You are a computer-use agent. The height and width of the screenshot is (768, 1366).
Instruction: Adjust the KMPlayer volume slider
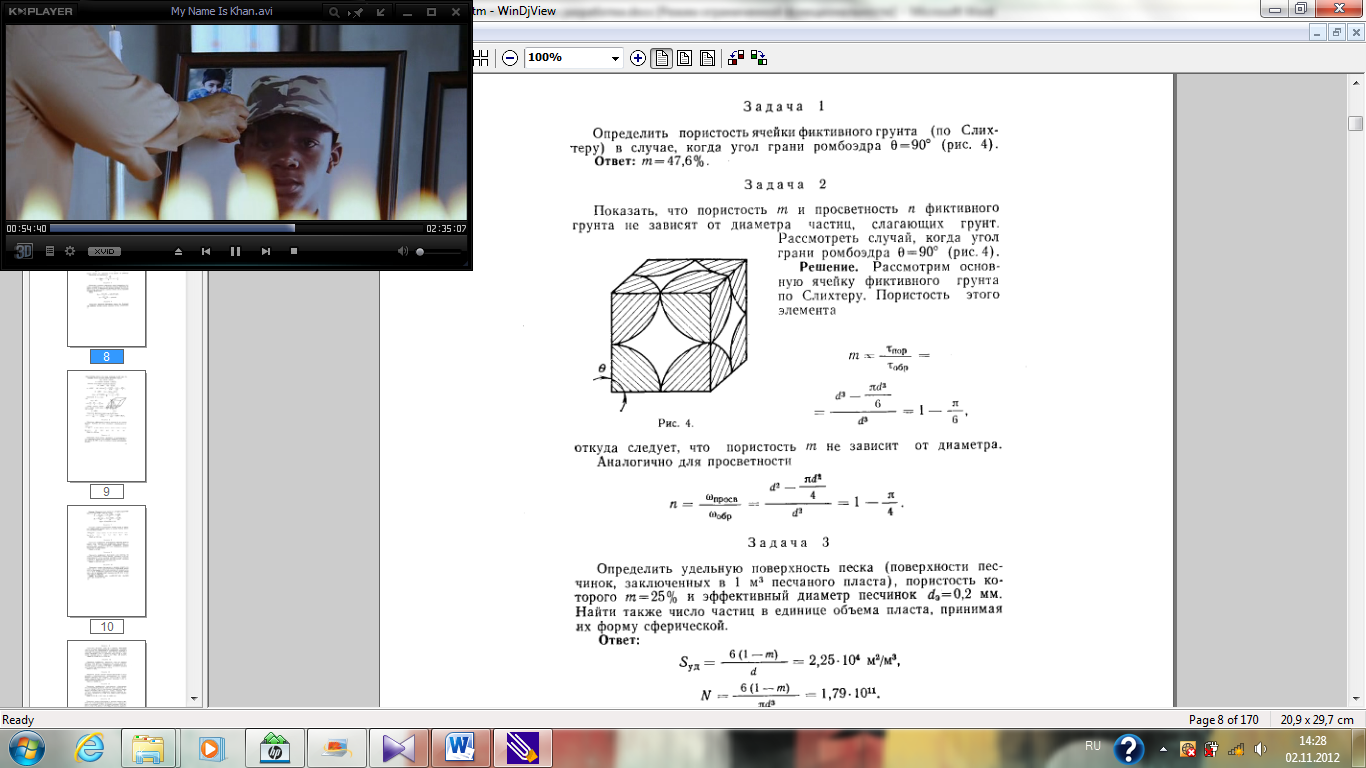point(439,252)
